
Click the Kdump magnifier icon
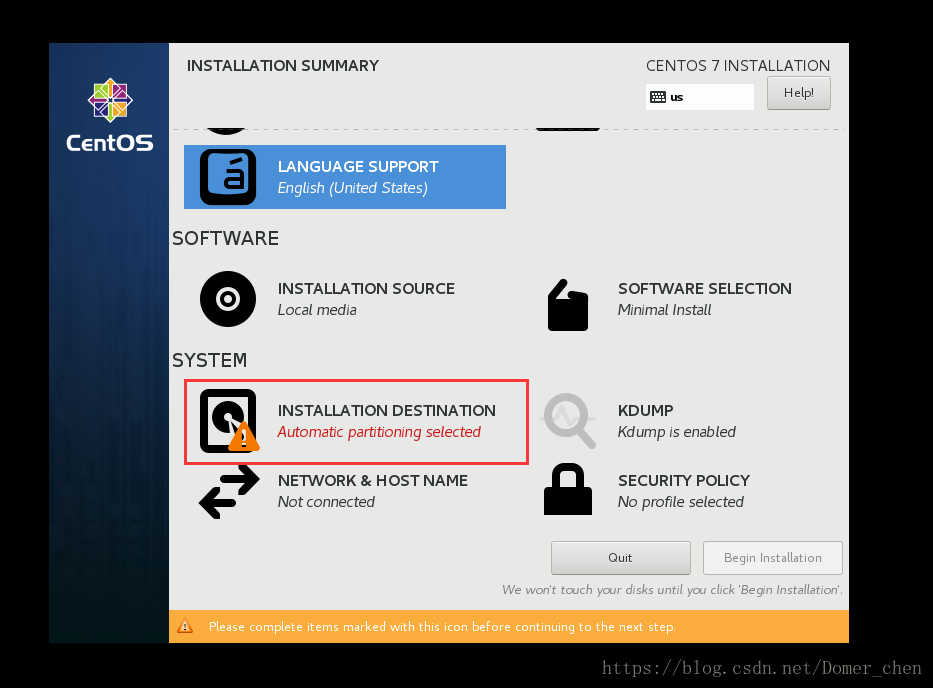point(568,421)
